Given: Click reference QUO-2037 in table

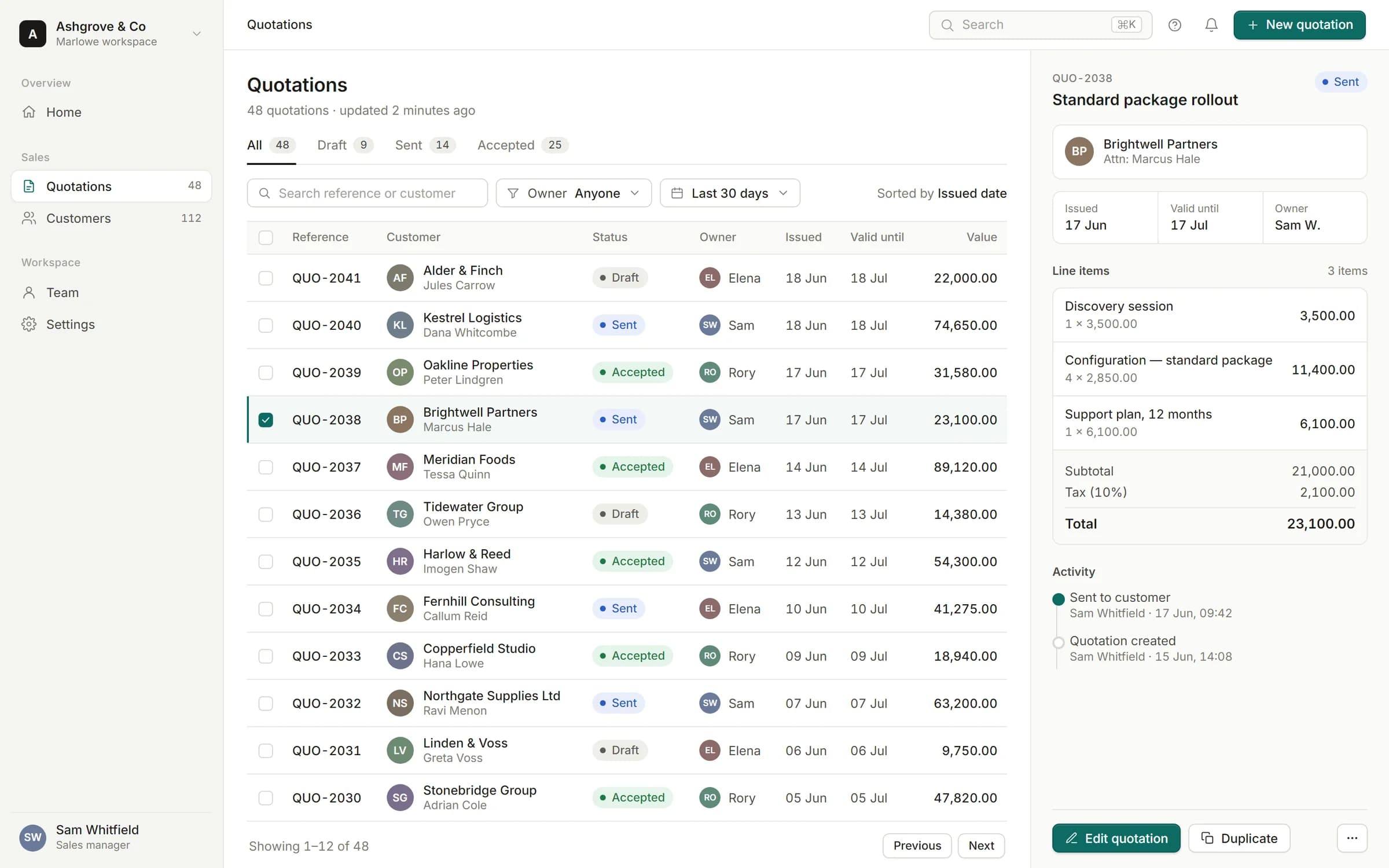Looking at the screenshot, I should 326,467.
